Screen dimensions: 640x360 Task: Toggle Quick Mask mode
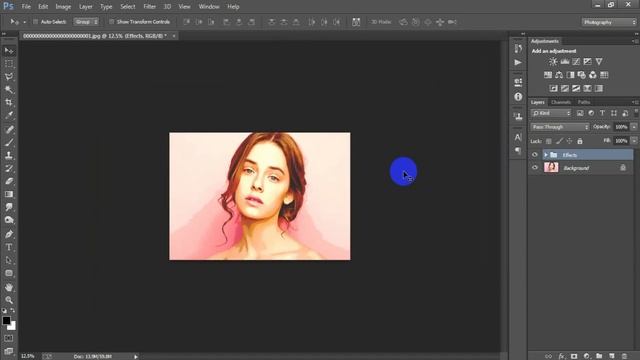pyautogui.click(x=9, y=338)
